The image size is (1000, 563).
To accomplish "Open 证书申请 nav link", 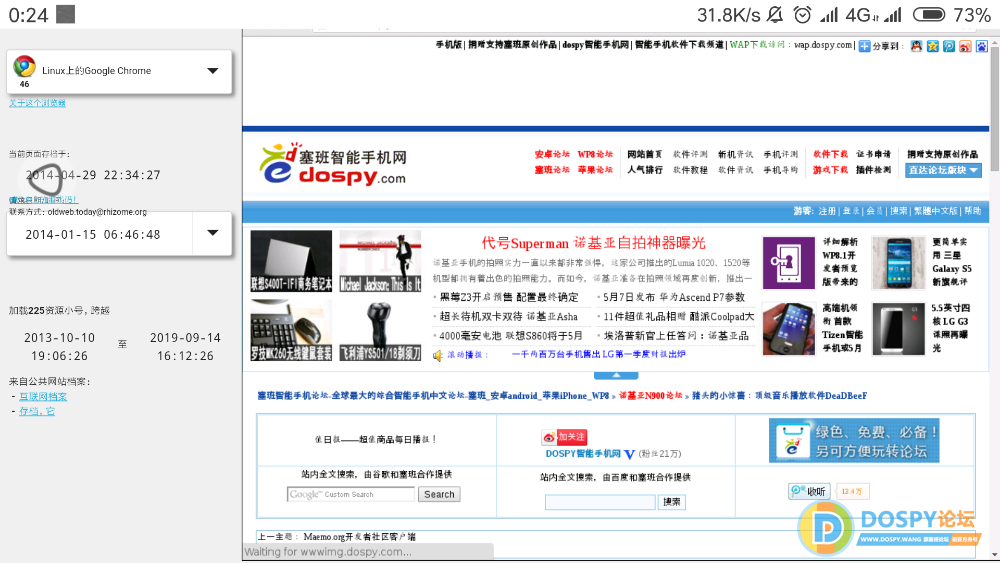I will pyautogui.click(x=873, y=154).
